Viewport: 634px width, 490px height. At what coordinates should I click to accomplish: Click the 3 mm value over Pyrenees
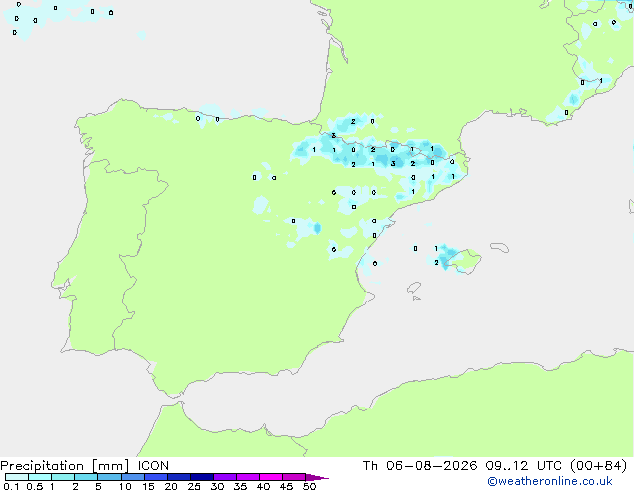point(393,164)
